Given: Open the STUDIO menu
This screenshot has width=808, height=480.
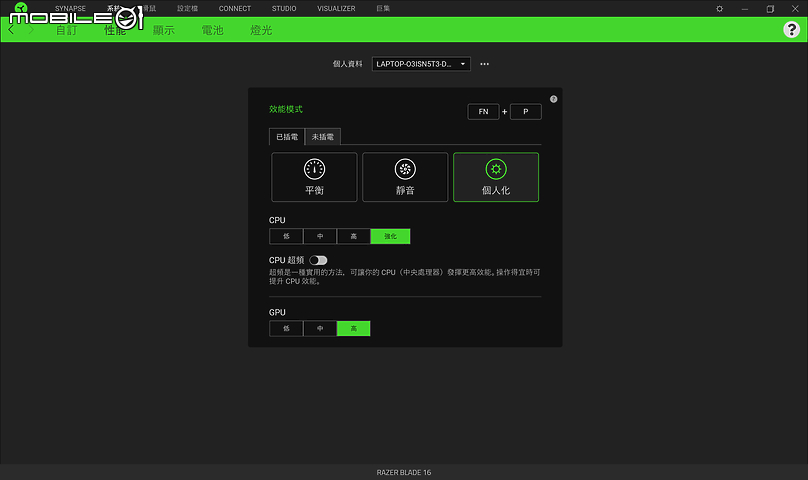Looking at the screenshot, I should pos(284,9).
